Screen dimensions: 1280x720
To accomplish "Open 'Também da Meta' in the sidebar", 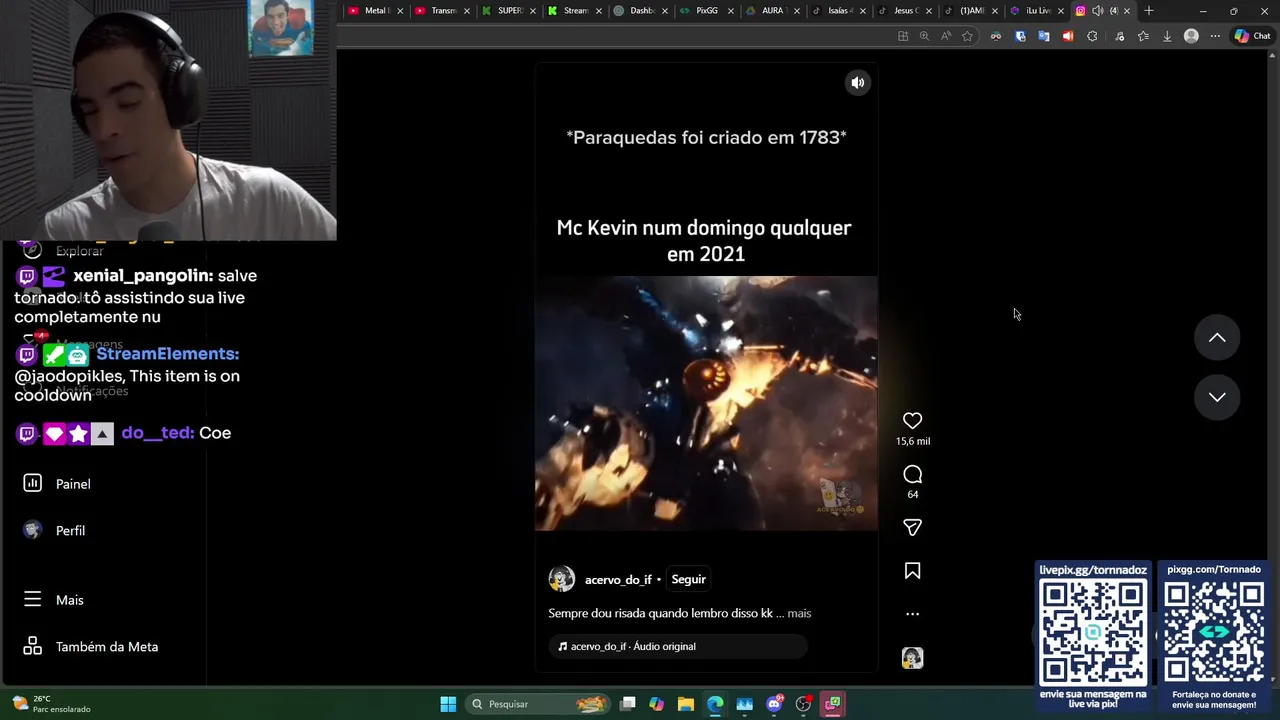I will pyautogui.click(x=106, y=647).
